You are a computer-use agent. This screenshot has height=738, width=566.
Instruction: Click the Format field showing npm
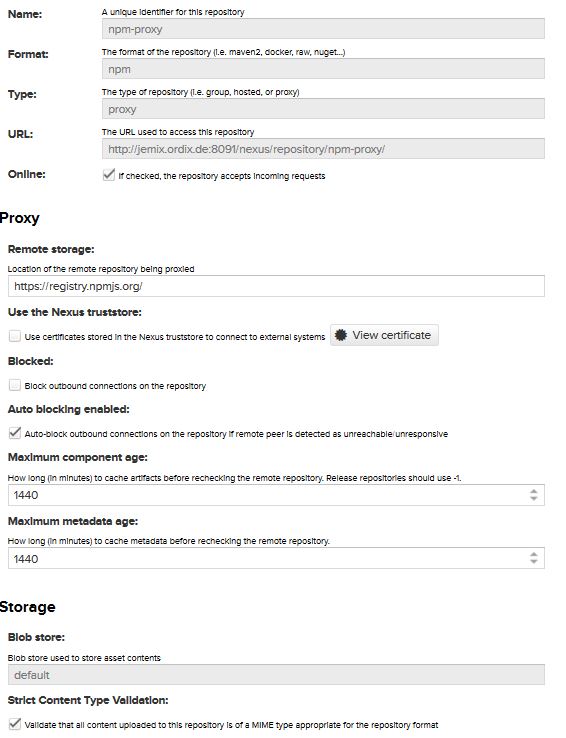(323, 69)
